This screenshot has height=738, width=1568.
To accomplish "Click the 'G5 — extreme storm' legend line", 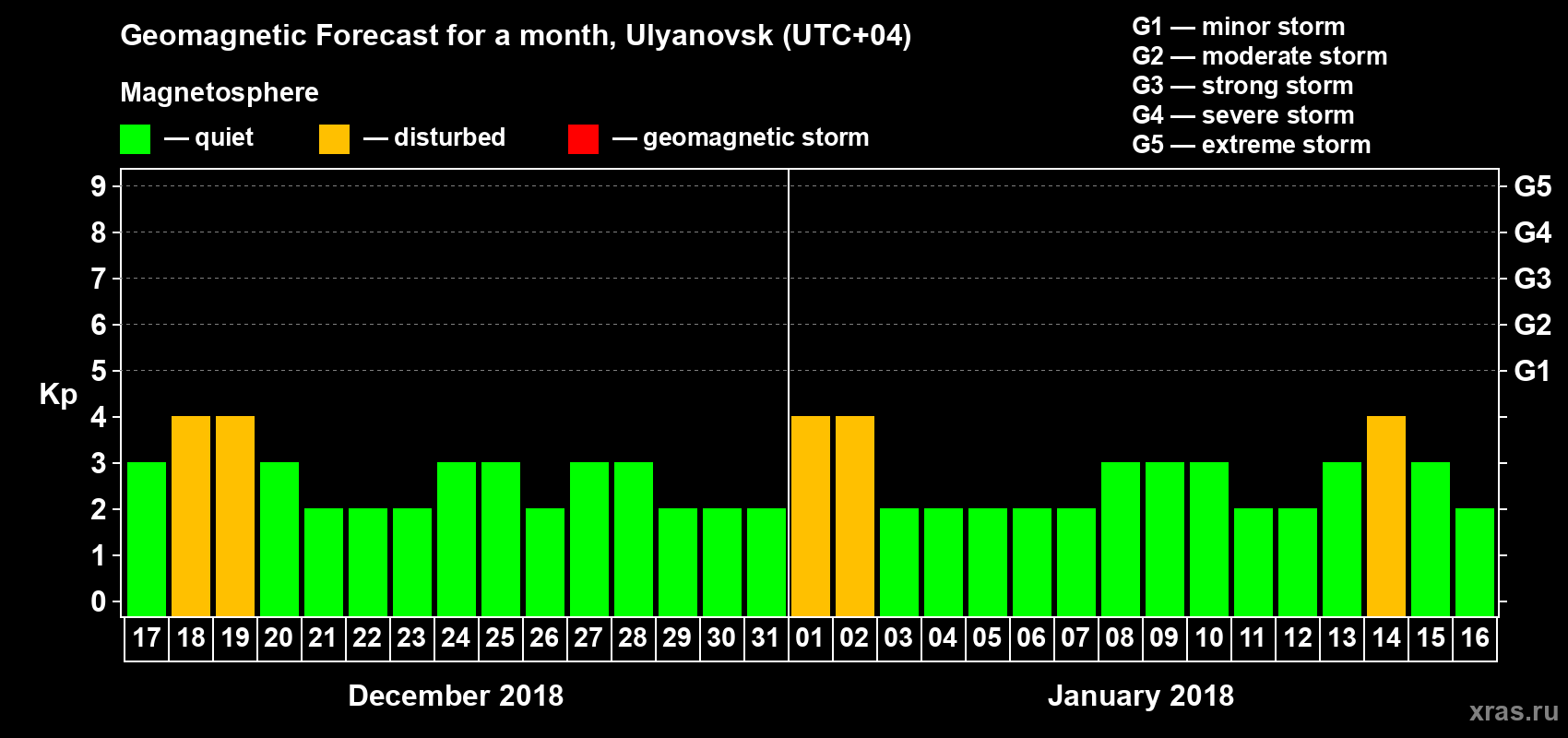I will (1252, 145).
